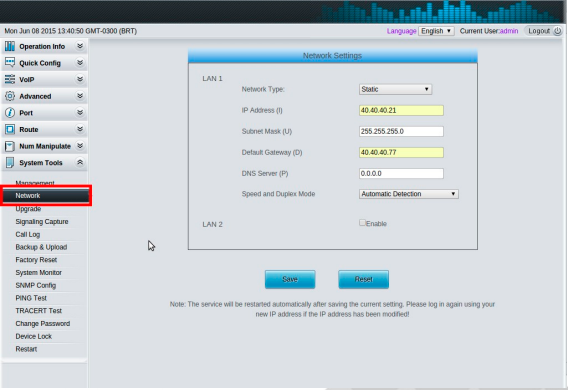568x390 pixels.
Task: Click the Port info icon
Action: tap(10, 113)
